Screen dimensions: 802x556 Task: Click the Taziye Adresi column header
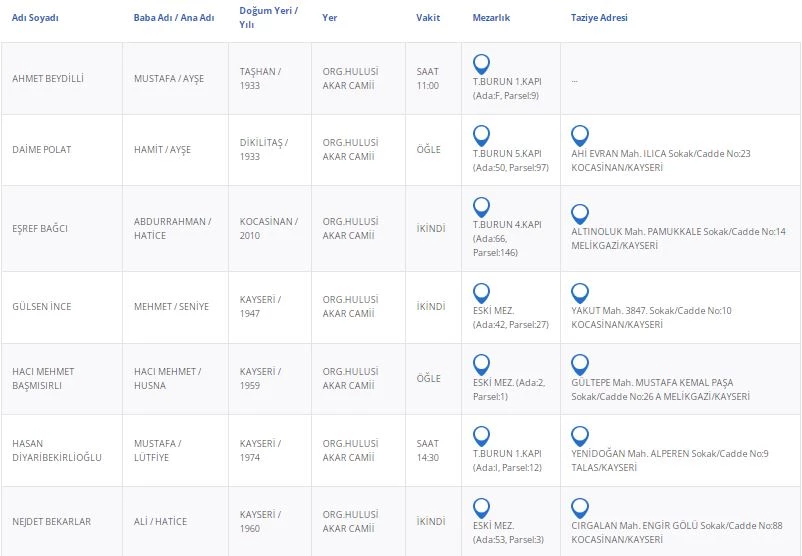point(599,18)
